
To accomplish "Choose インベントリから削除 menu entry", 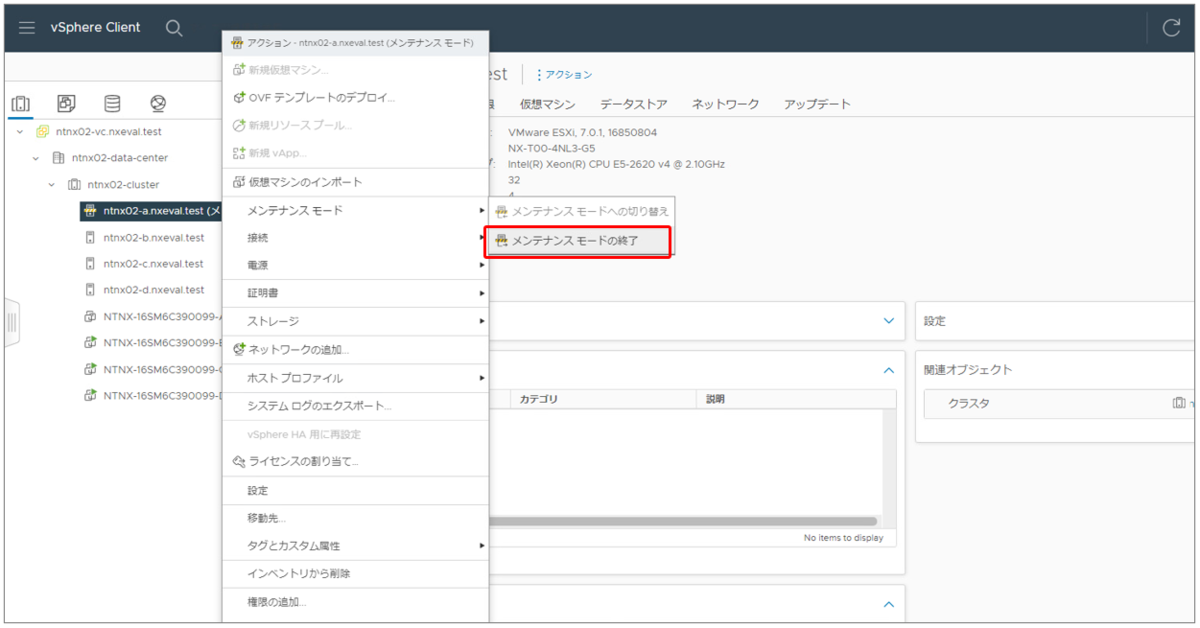I will [x=355, y=574].
